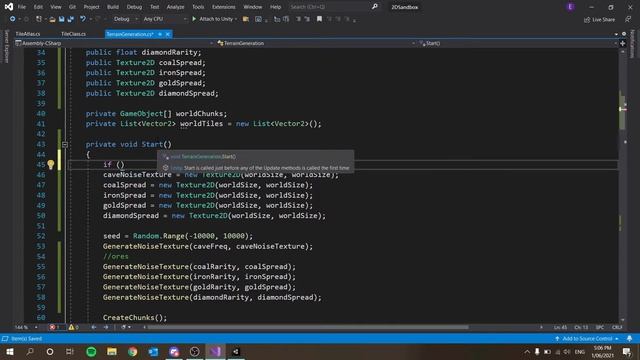The width and height of the screenshot is (640, 360).
Task: Open the Debug menu
Action: pyautogui.click(x=134, y=7)
